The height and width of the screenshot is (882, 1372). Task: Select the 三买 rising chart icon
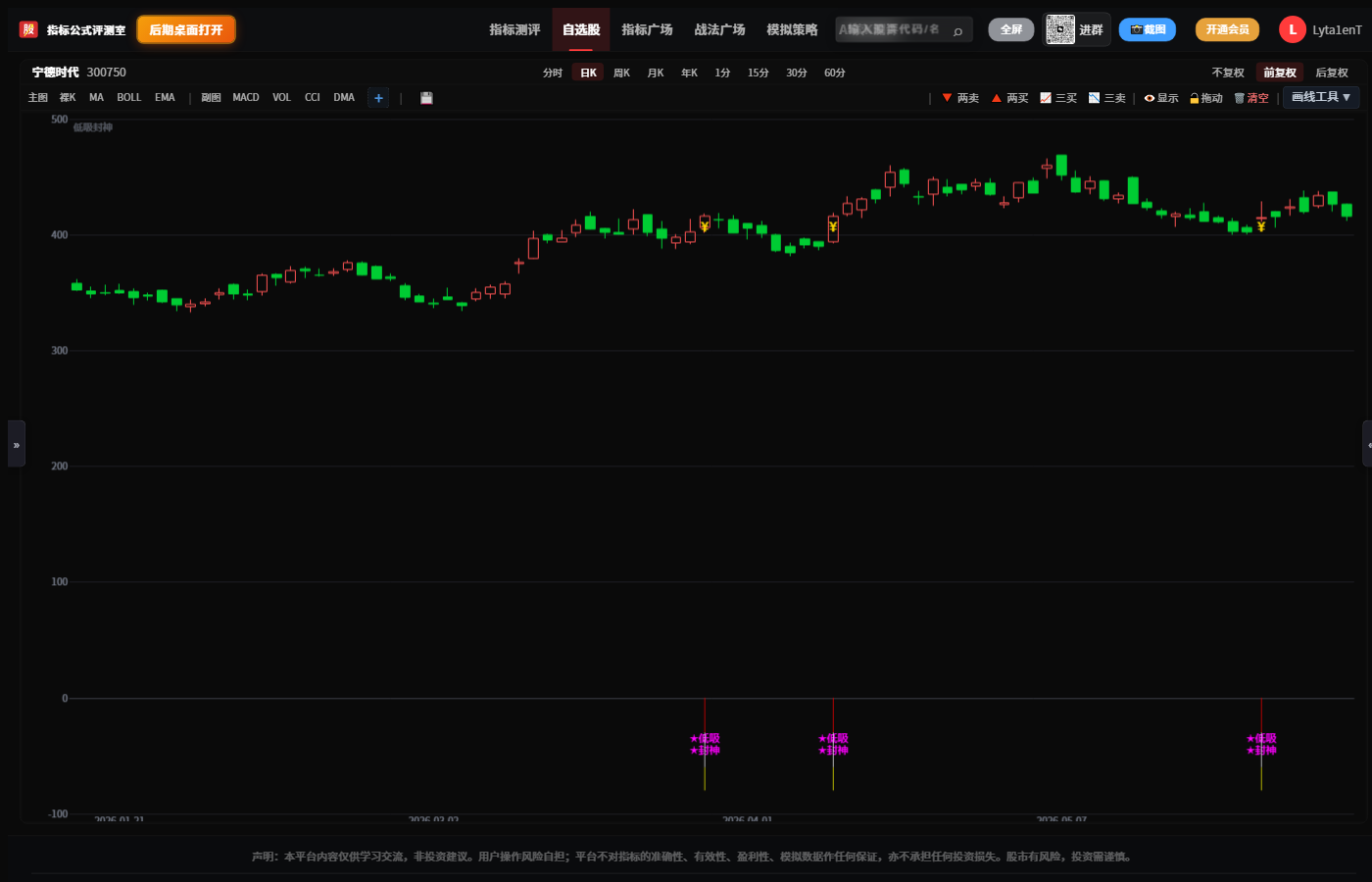pos(1046,98)
